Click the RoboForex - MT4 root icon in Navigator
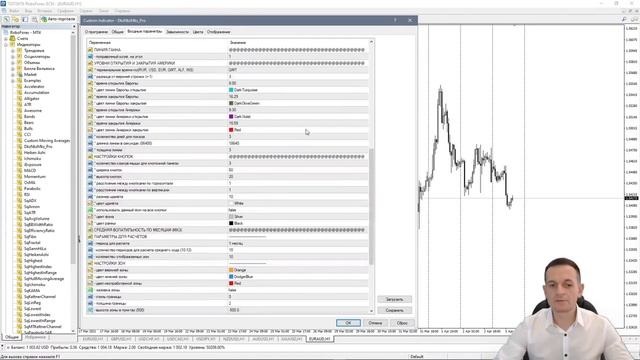The width and height of the screenshot is (640, 360). 6,32
